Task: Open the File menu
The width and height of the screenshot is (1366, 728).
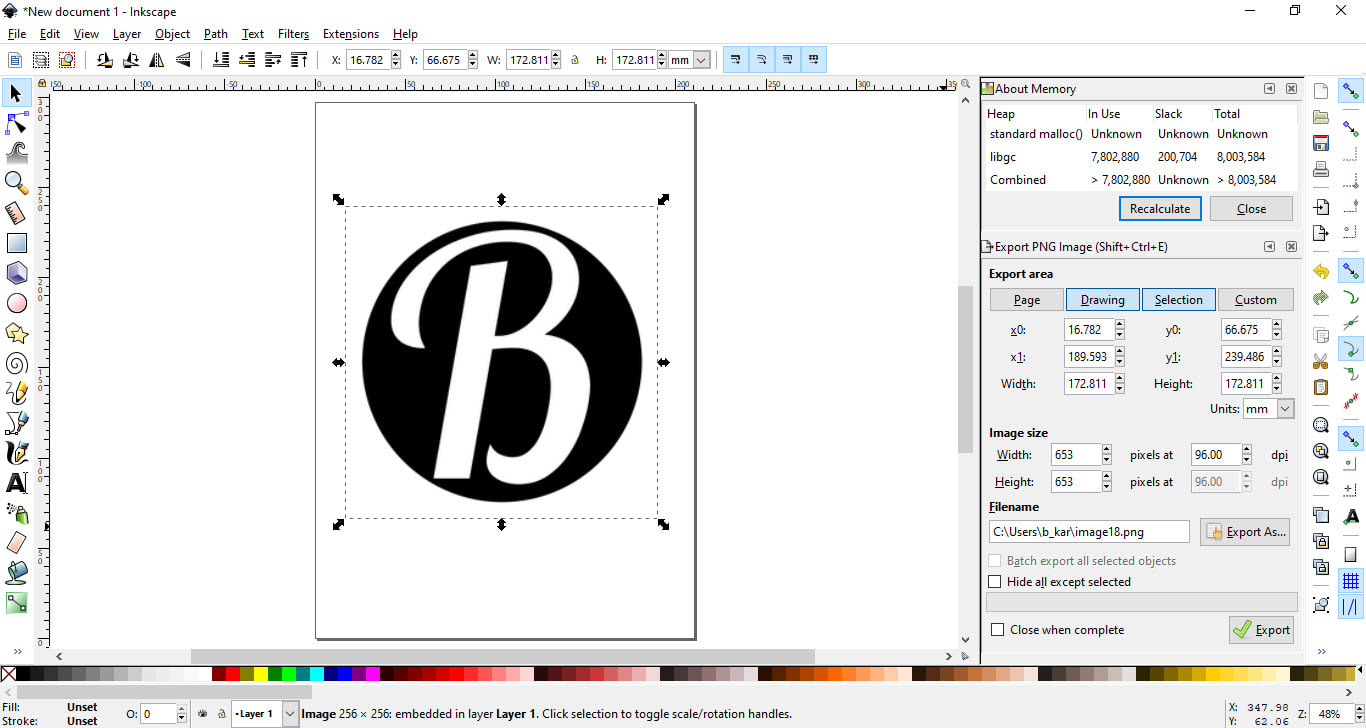Action: click(x=17, y=34)
